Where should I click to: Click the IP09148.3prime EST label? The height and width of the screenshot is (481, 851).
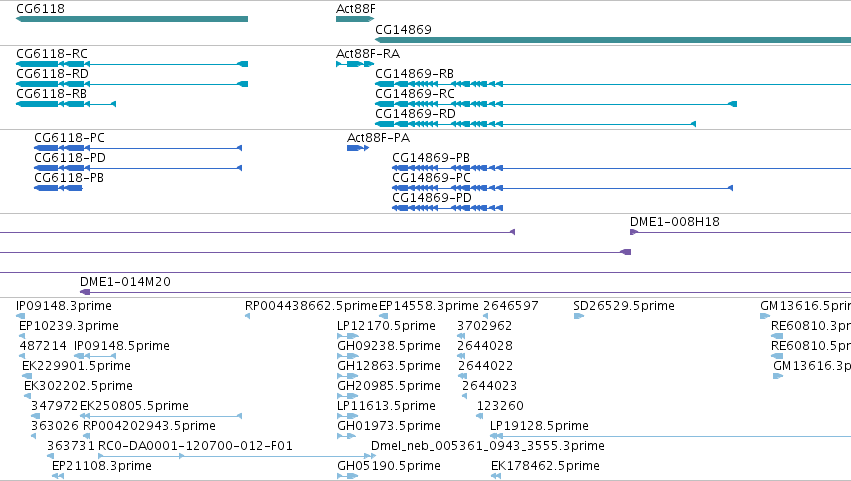click(64, 306)
